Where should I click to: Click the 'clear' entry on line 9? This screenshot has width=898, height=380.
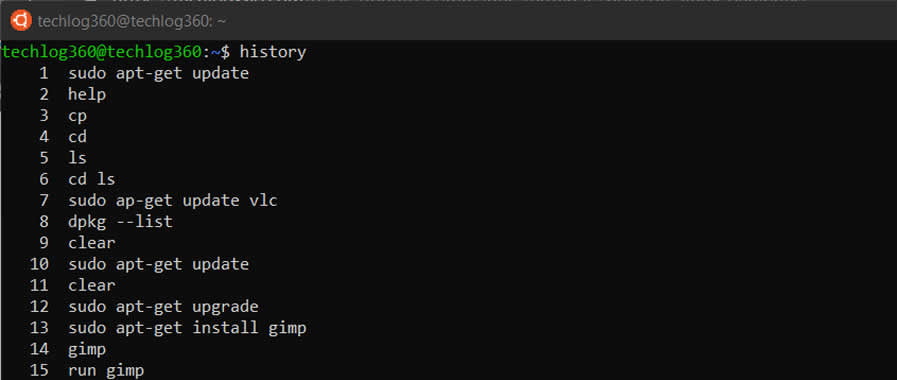tap(92, 243)
